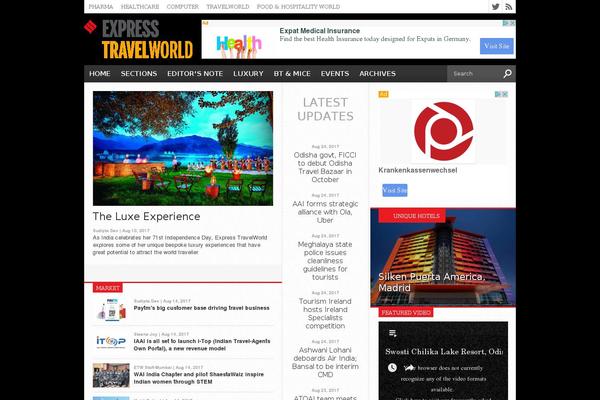600x400 pixels.
Task: Open WAI India Chapter STEM article
Action: [199, 378]
